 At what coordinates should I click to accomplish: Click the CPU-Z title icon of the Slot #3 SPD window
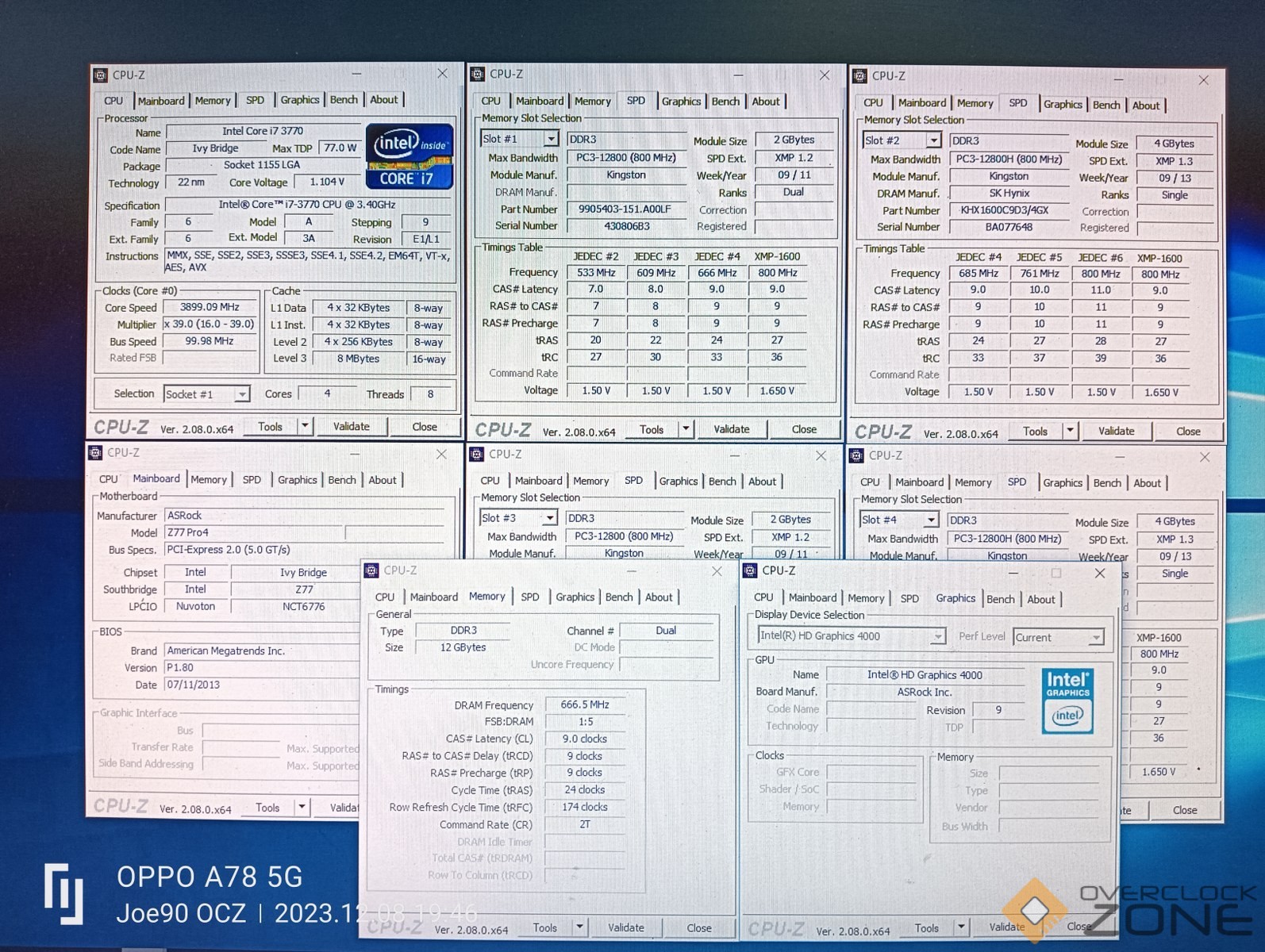[477, 454]
